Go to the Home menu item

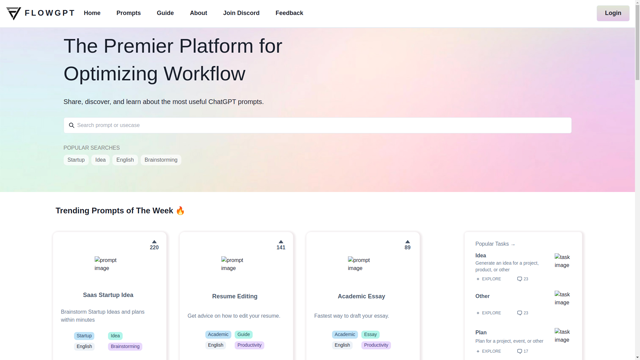tap(92, 13)
